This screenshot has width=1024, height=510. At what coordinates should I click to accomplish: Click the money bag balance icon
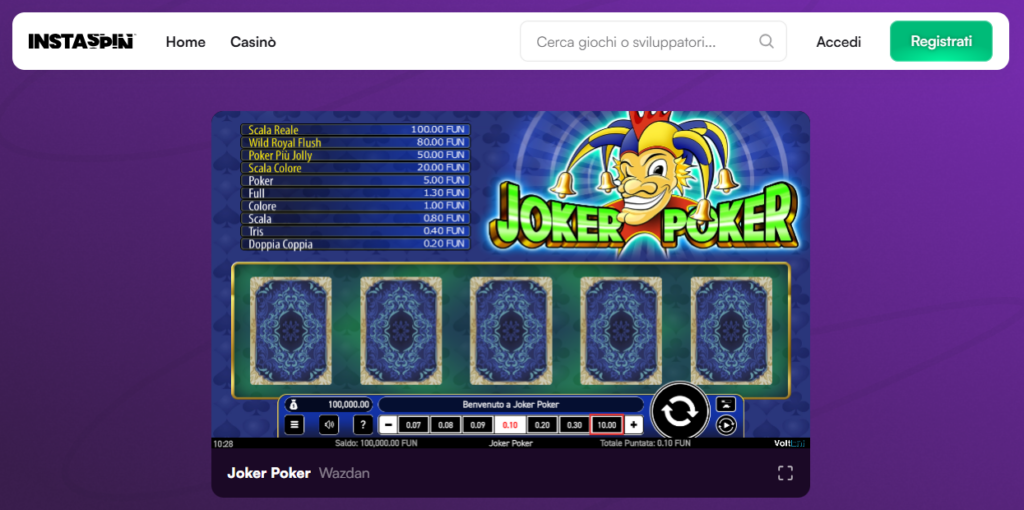coord(293,405)
